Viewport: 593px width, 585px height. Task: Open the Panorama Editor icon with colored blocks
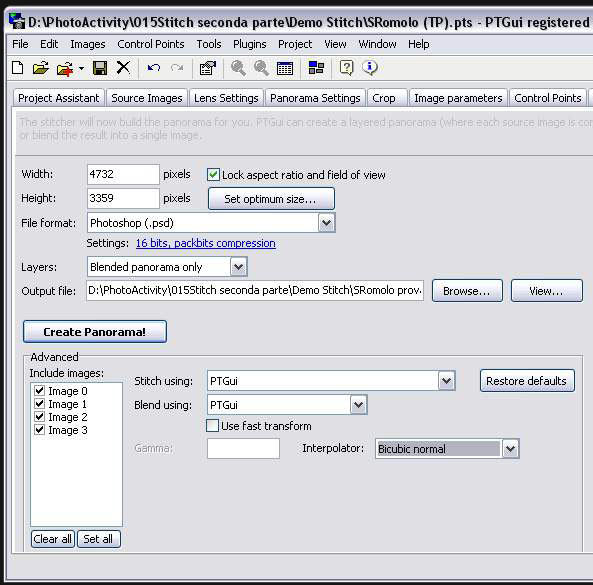click(316, 68)
